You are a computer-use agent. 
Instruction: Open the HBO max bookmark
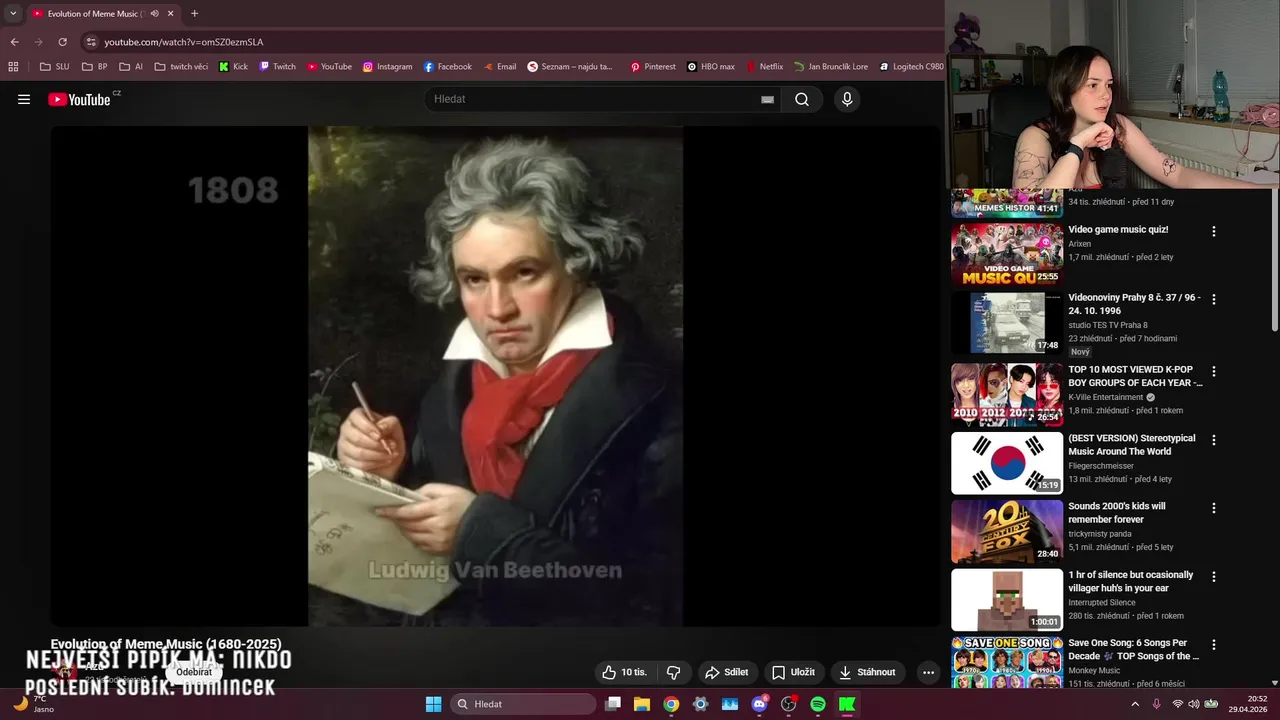tap(711, 67)
